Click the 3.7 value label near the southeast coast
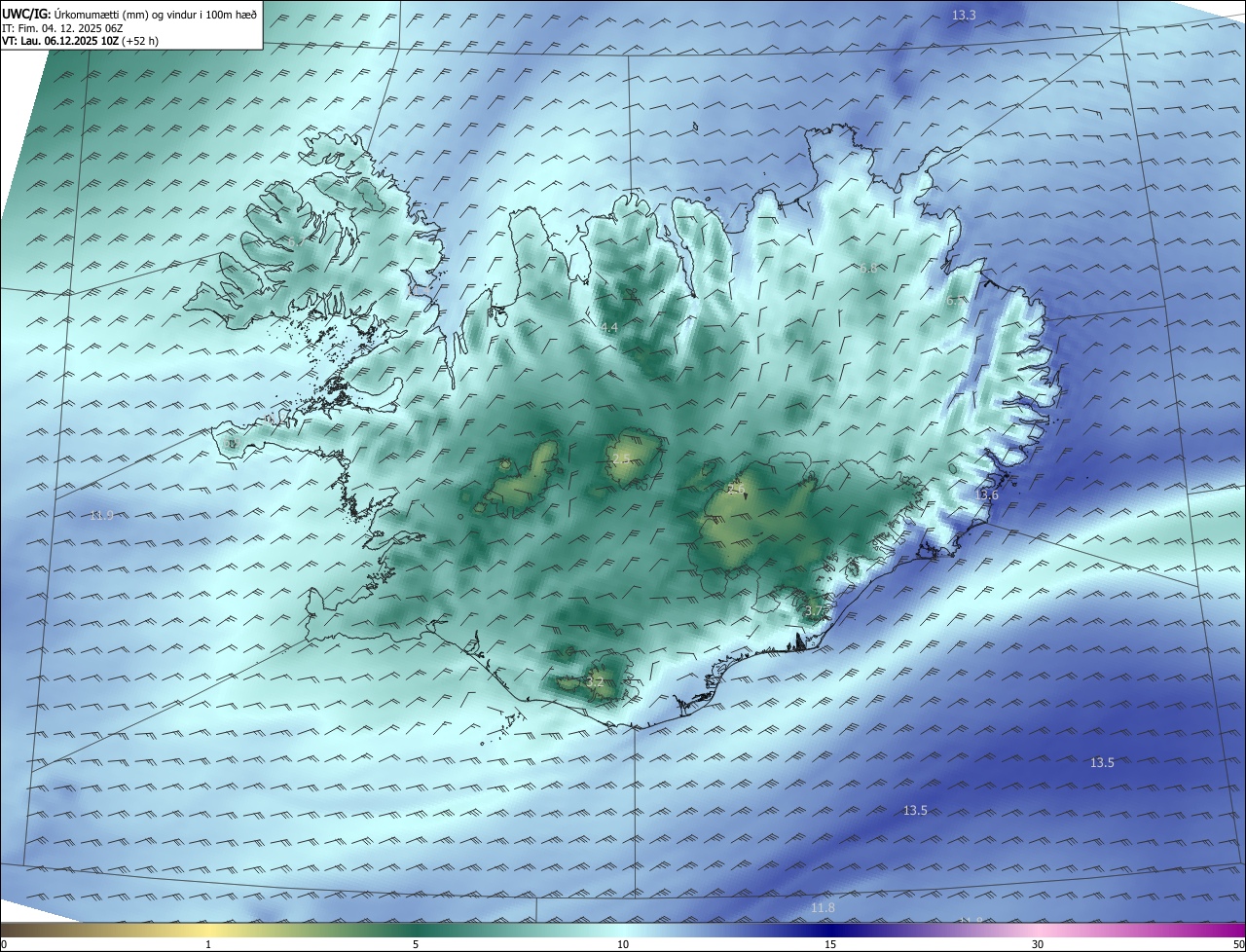The image size is (1246, 952). pyautogui.click(x=815, y=610)
